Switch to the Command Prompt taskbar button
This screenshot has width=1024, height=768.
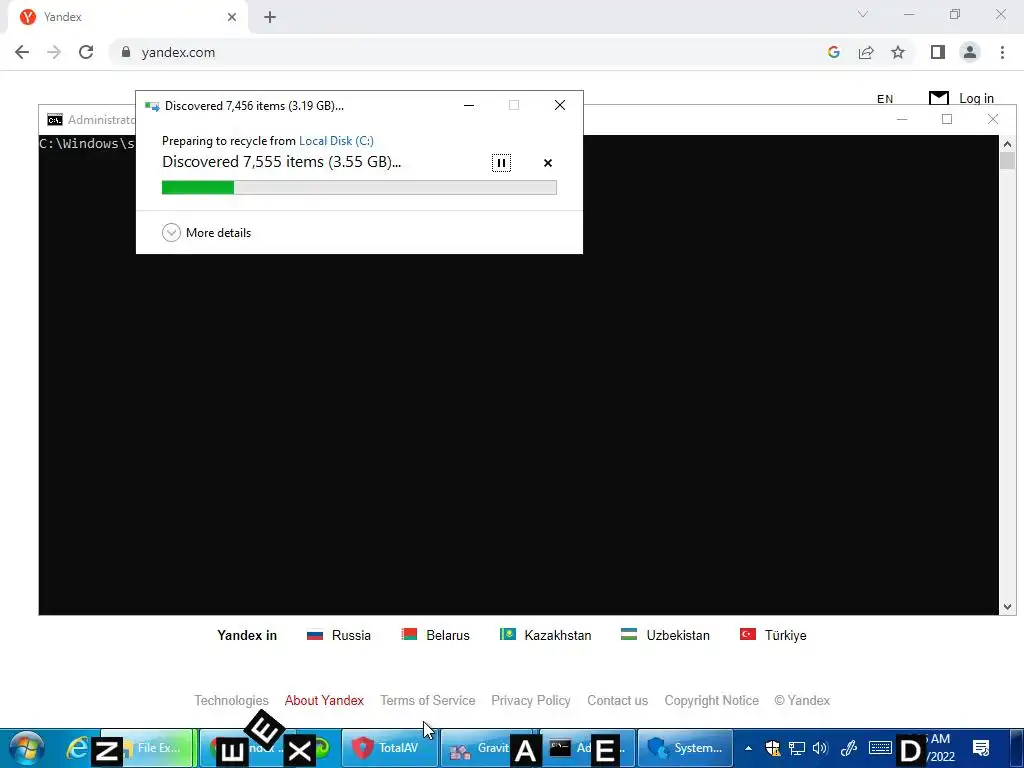tap(587, 748)
